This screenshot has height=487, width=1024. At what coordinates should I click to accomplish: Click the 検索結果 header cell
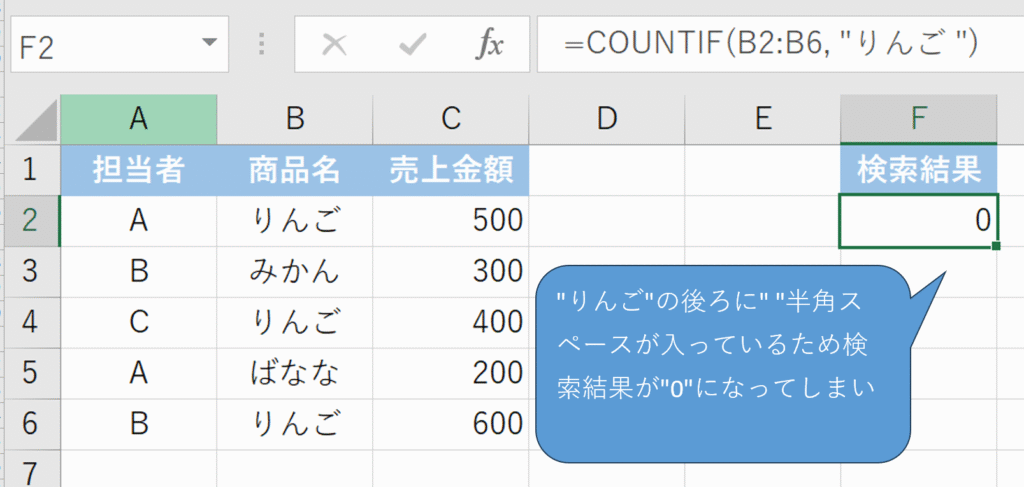918,171
